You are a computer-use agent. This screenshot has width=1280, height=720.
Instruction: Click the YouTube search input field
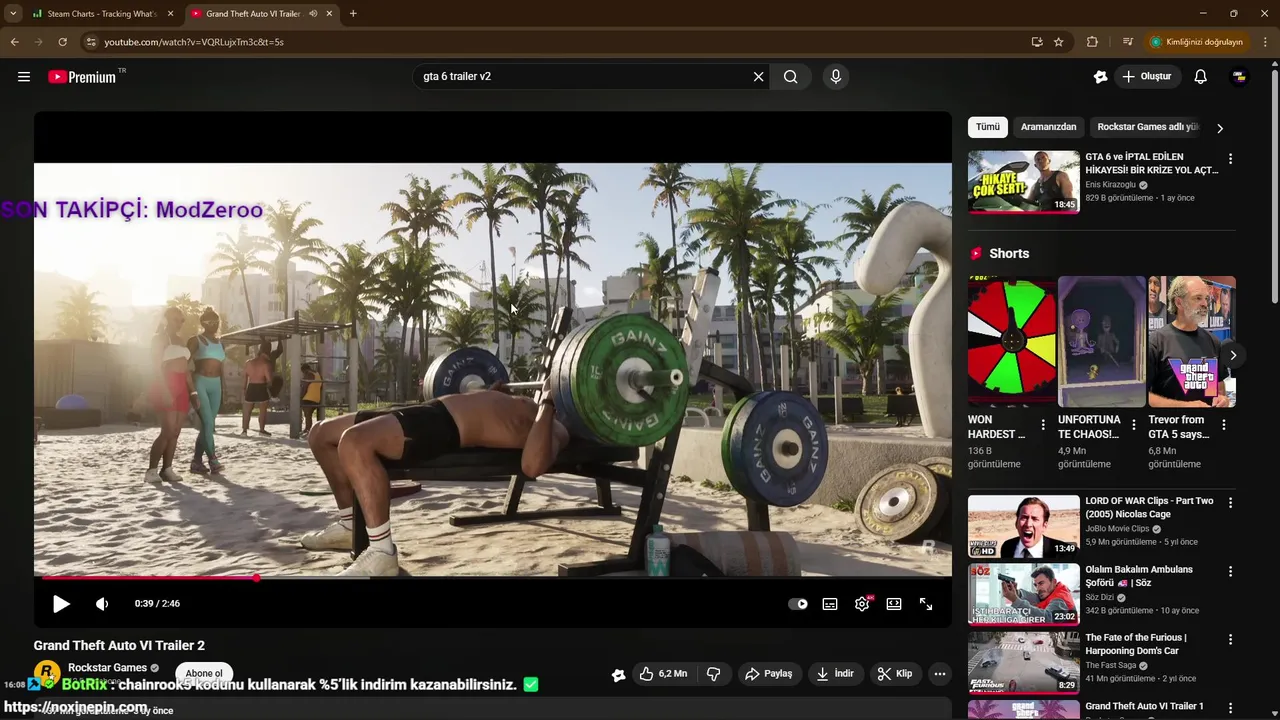tap(585, 77)
